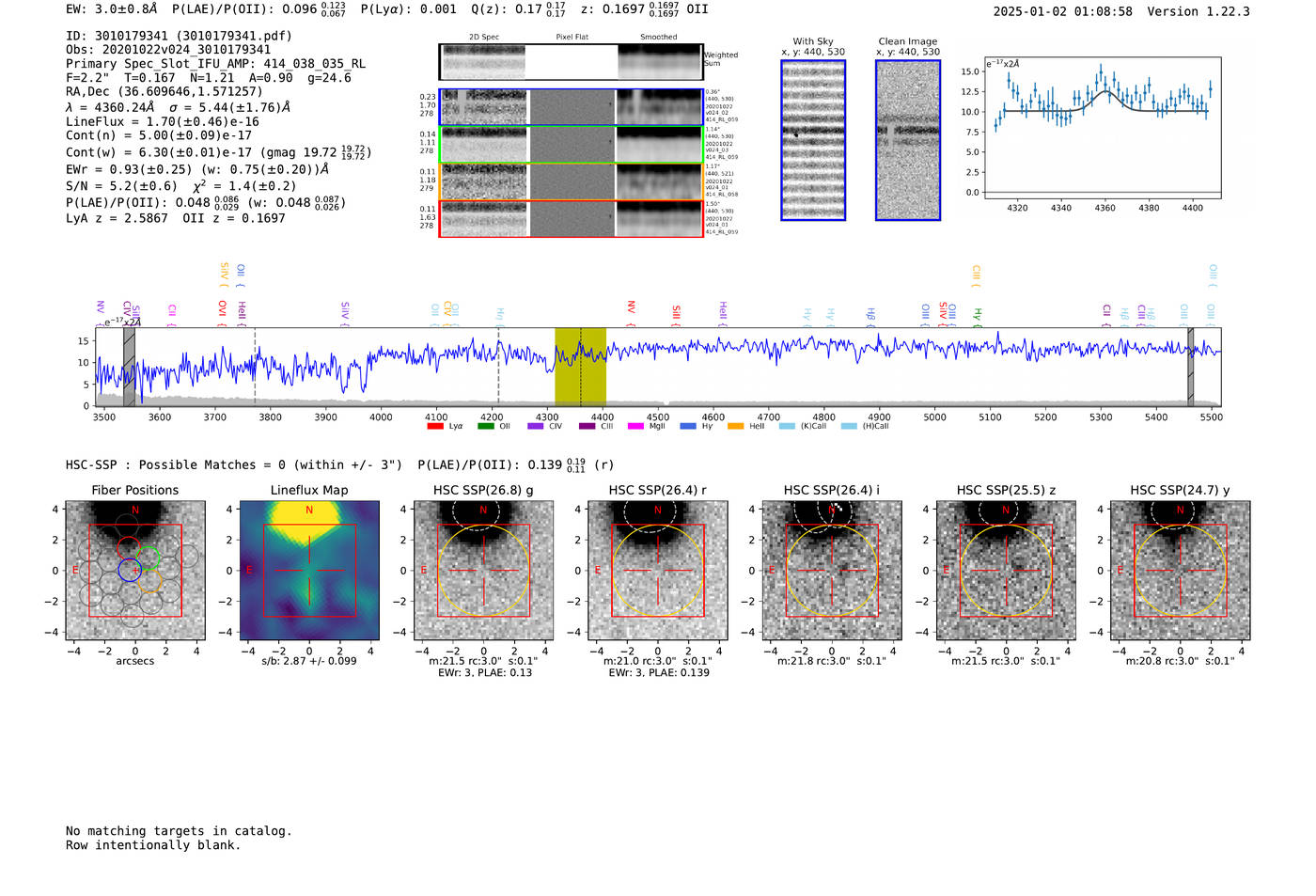This screenshot has width=1316, height=896.
Task: Click the red OVI label above the spectrum
Action: coord(223,311)
